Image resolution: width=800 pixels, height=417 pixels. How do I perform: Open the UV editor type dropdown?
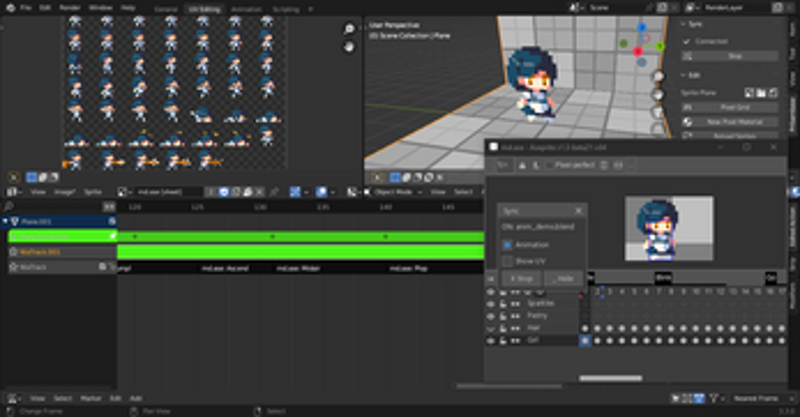(x=13, y=192)
